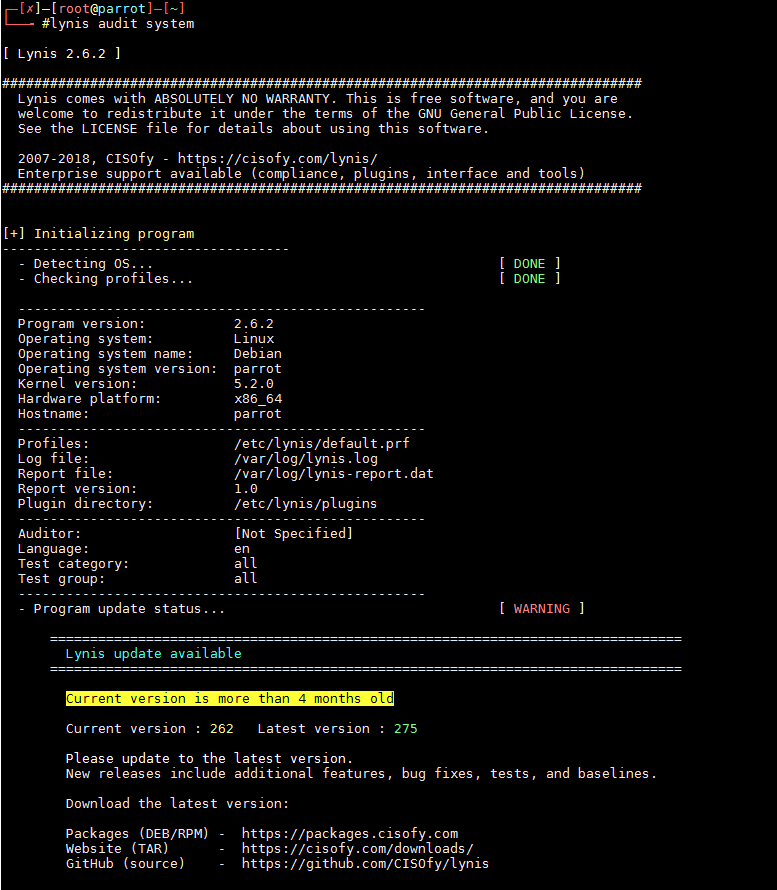Click the 'Plugin directory:' label
The width and height of the screenshot is (777, 890).
[85, 503]
